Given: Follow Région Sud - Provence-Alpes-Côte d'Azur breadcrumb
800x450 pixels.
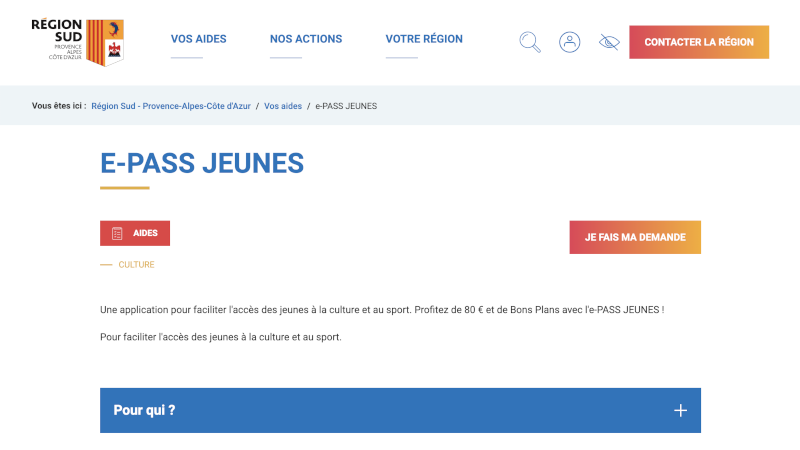Looking at the screenshot, I should tap(171, 106).
